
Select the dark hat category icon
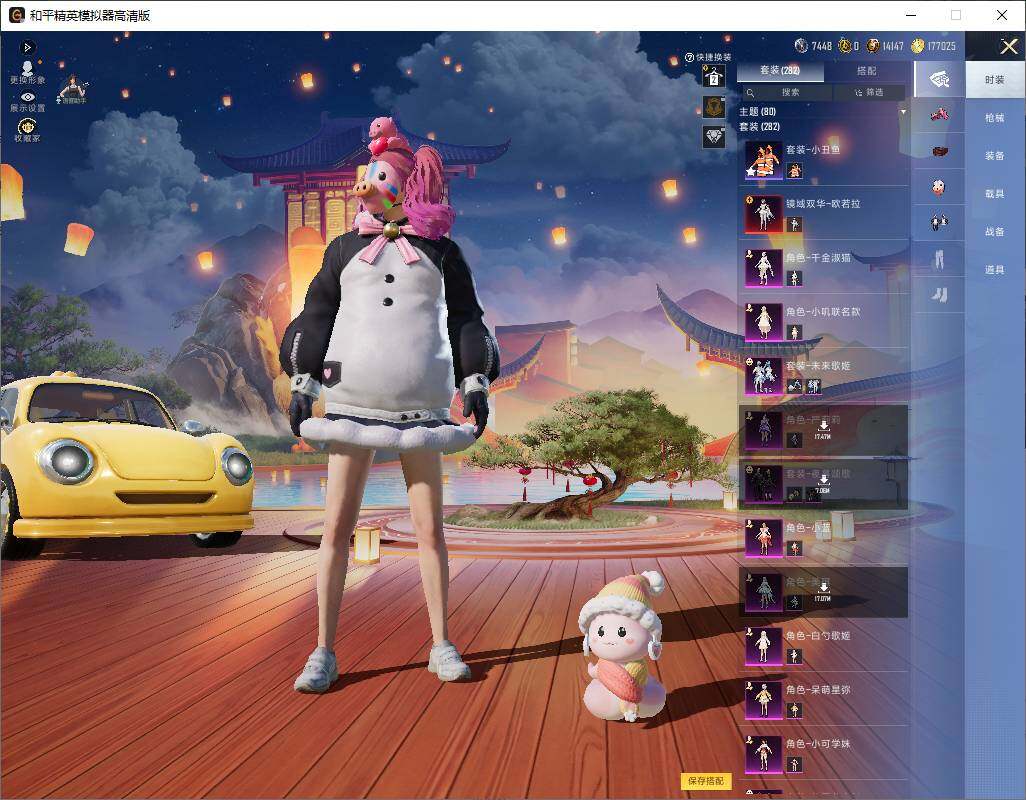point(939,152)
